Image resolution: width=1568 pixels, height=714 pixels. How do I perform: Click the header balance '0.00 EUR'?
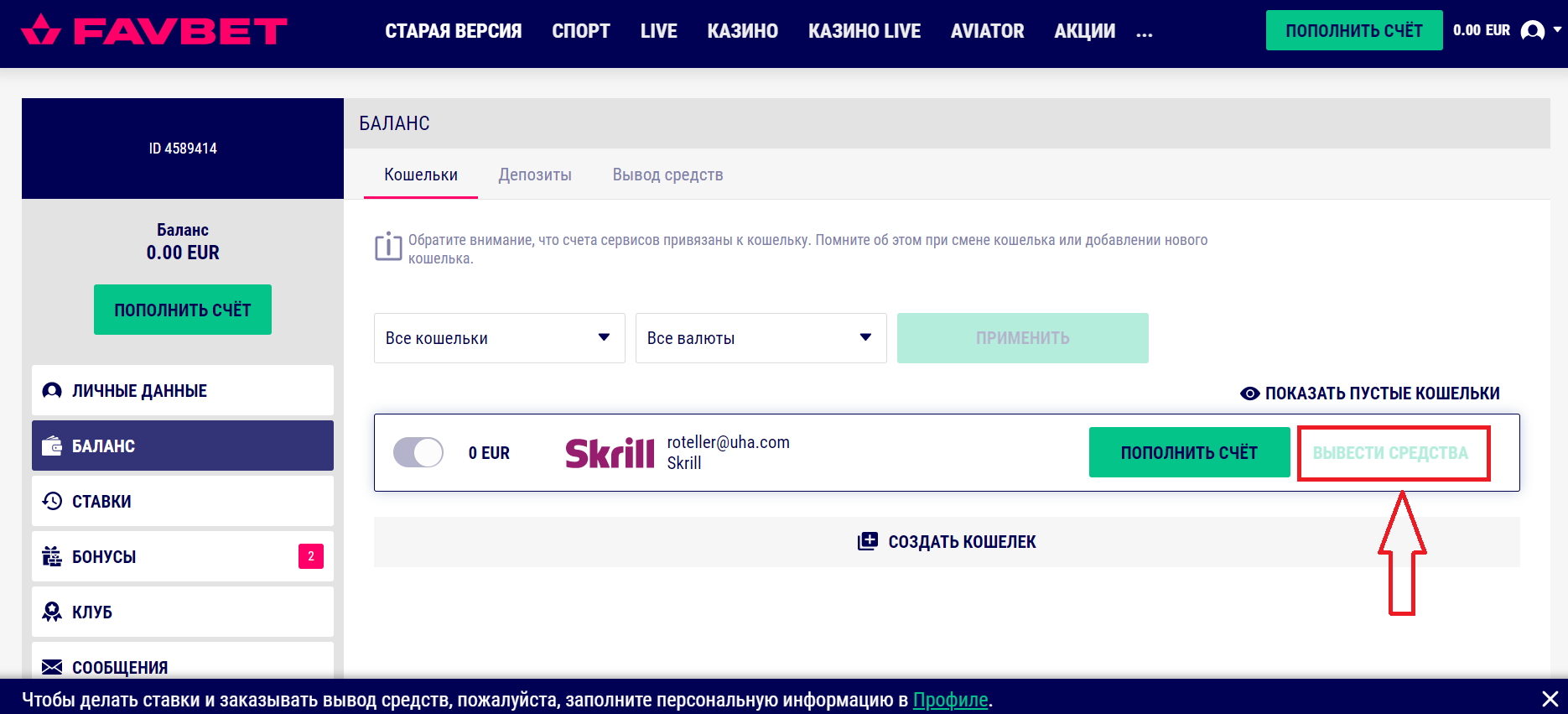click(x=1482, y=30)
